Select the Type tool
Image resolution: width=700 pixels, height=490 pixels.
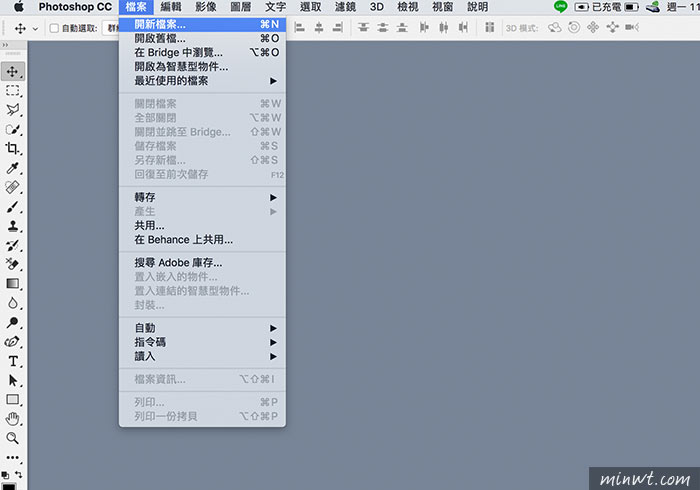(12, 361)
